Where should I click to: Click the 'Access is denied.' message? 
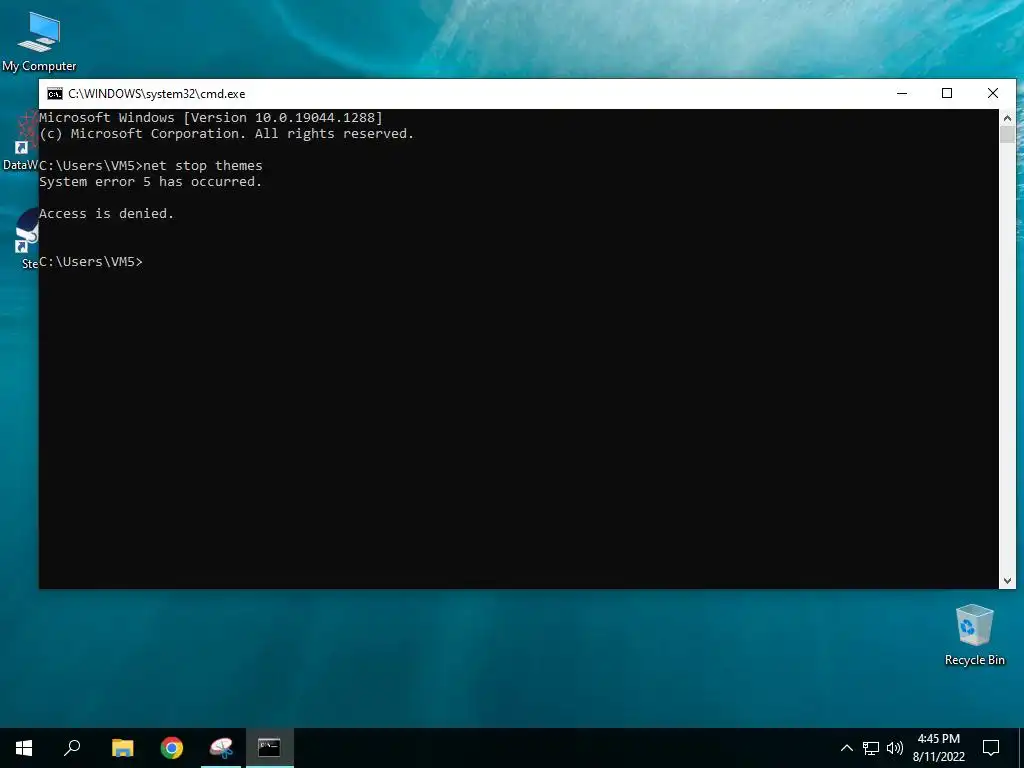pyautogui.click(x=106, y=214)
